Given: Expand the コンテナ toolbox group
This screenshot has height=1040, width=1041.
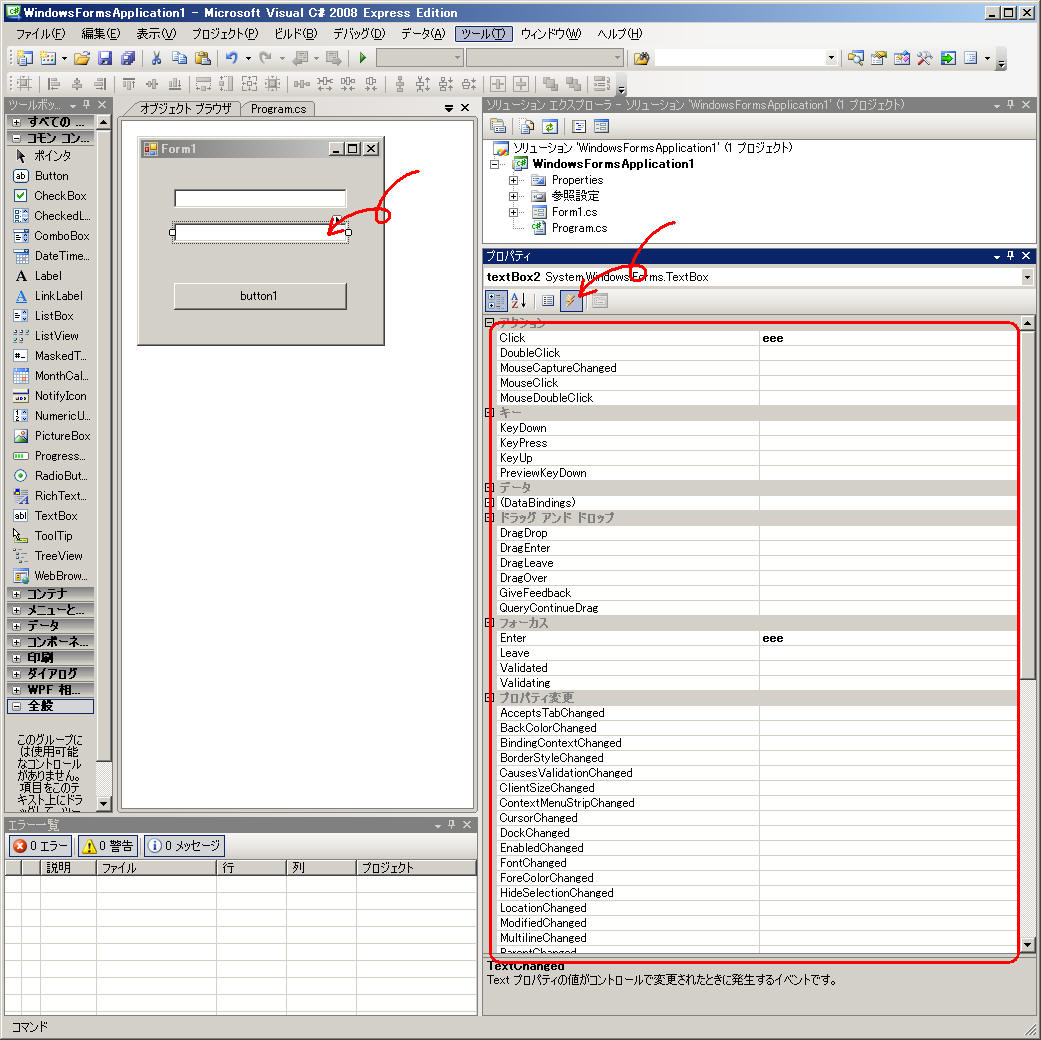Looking at the screenshot, I should 17,594.
